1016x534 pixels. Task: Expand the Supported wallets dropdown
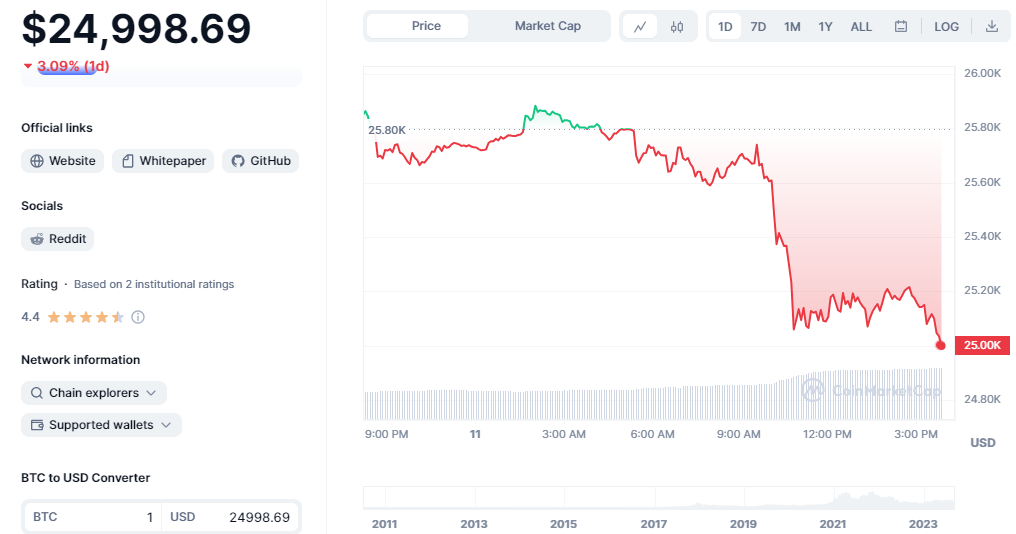click(x=101, y=425)
